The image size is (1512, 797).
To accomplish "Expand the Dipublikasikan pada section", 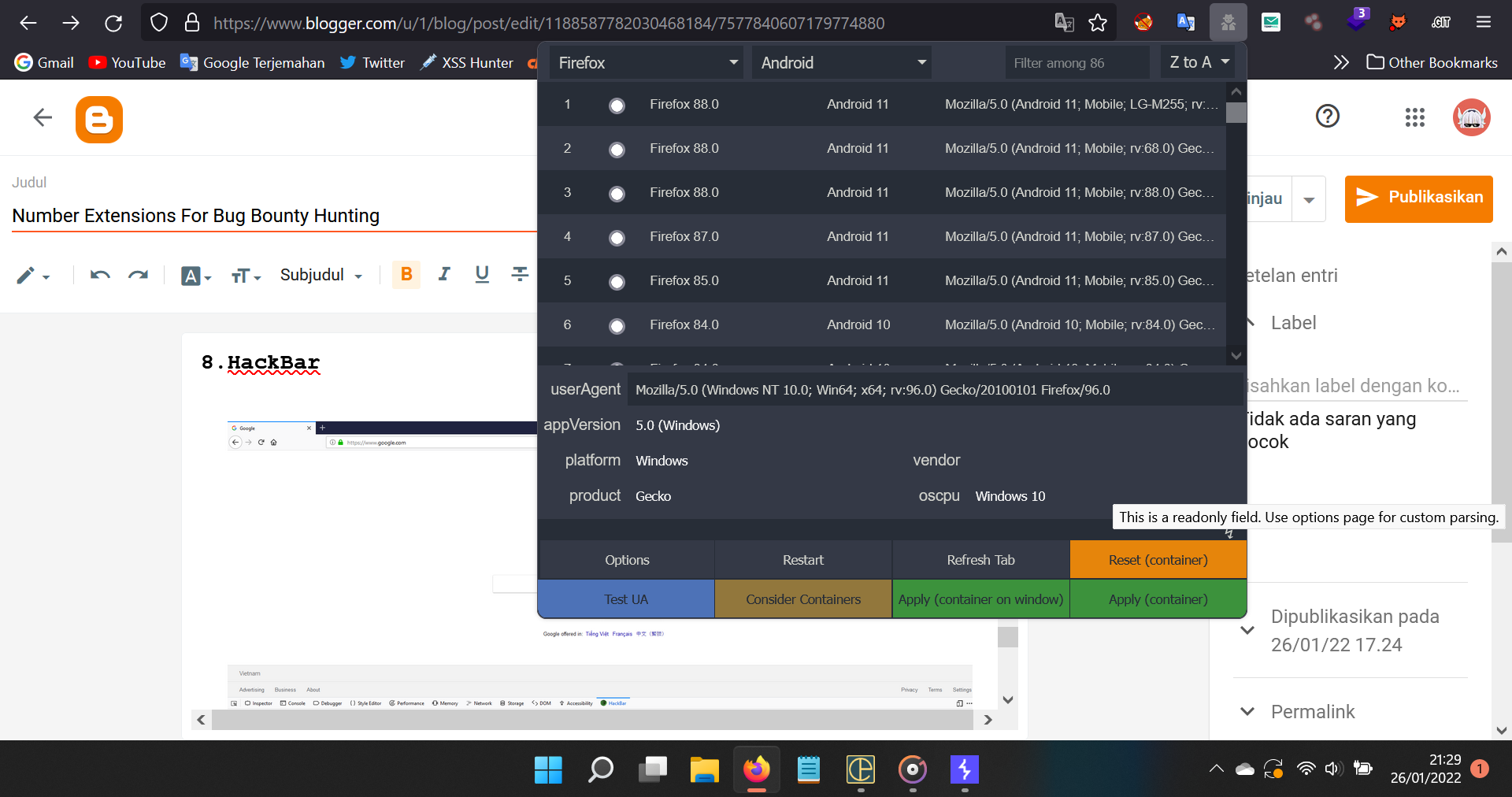I will click(1247, 630).
